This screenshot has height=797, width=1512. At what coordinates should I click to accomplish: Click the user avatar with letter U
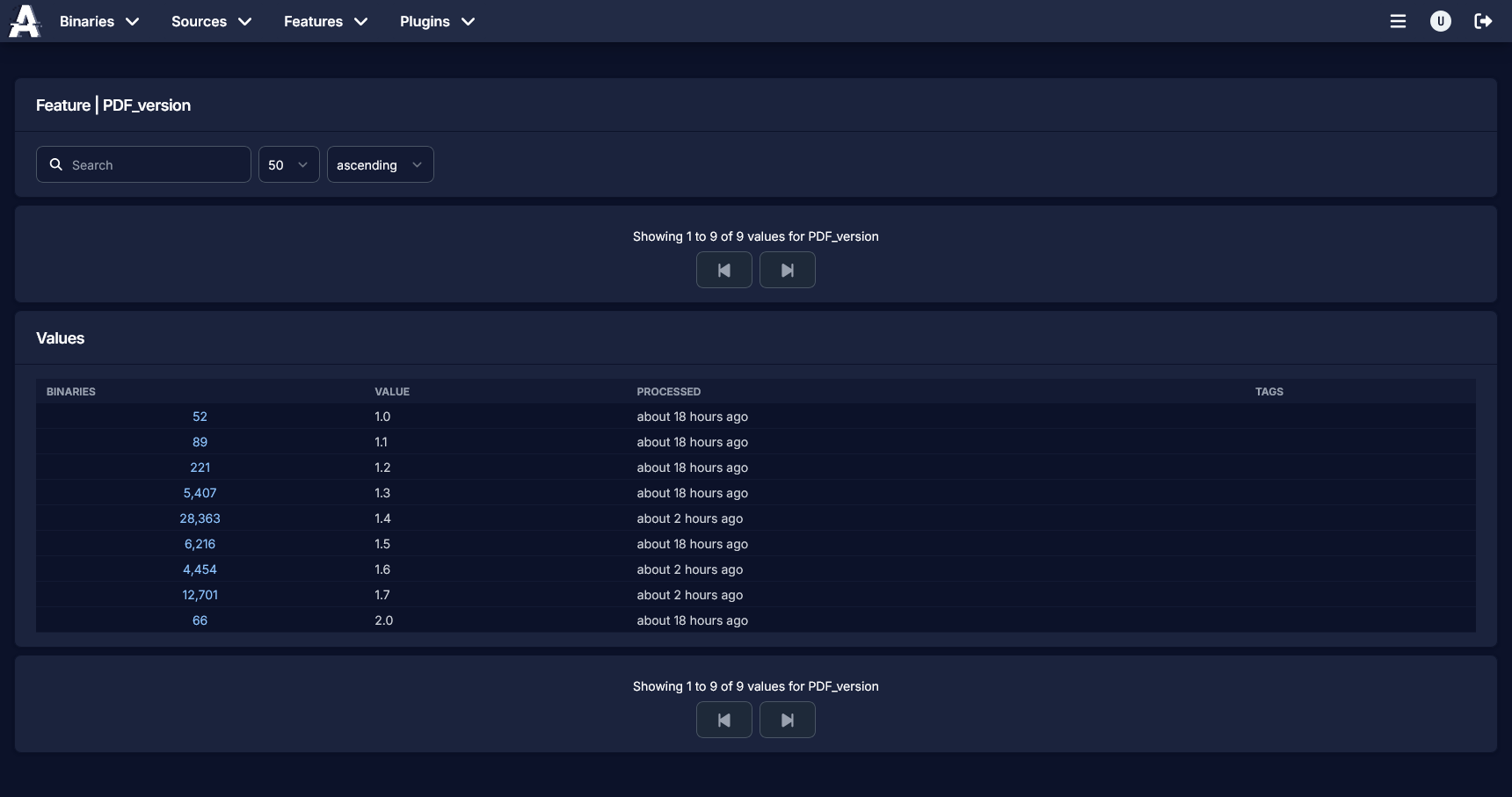coord(1441,21)
